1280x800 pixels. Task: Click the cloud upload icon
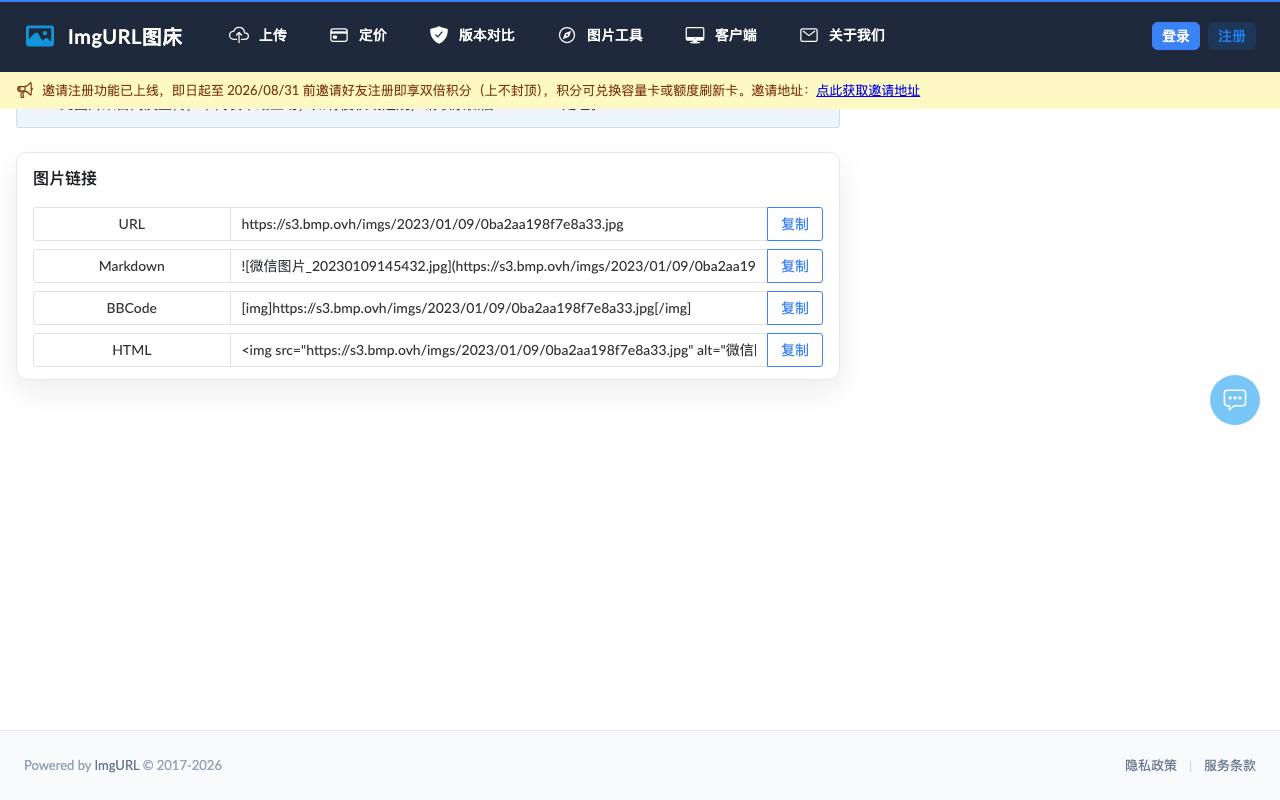(239, 35)
